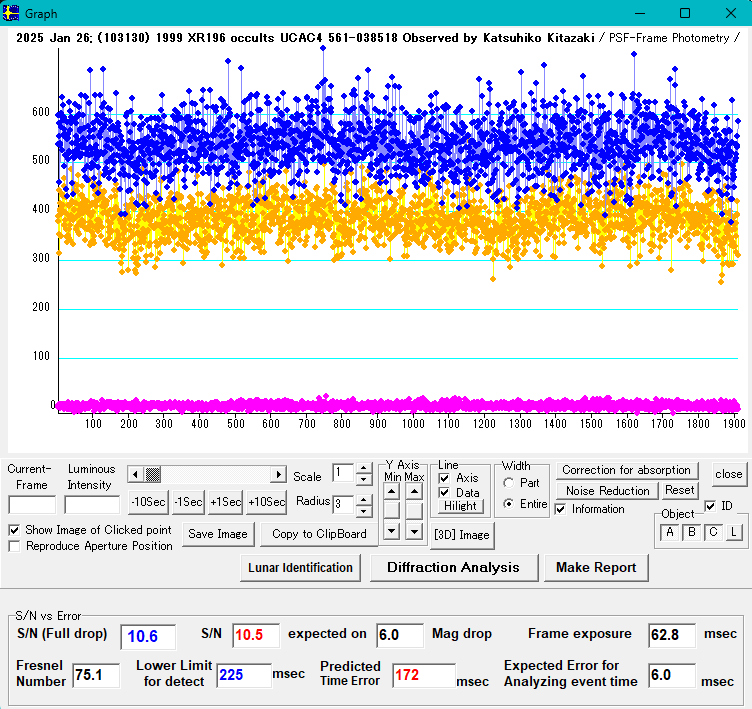
Task: Select object A button
Action: pos(668,532)
